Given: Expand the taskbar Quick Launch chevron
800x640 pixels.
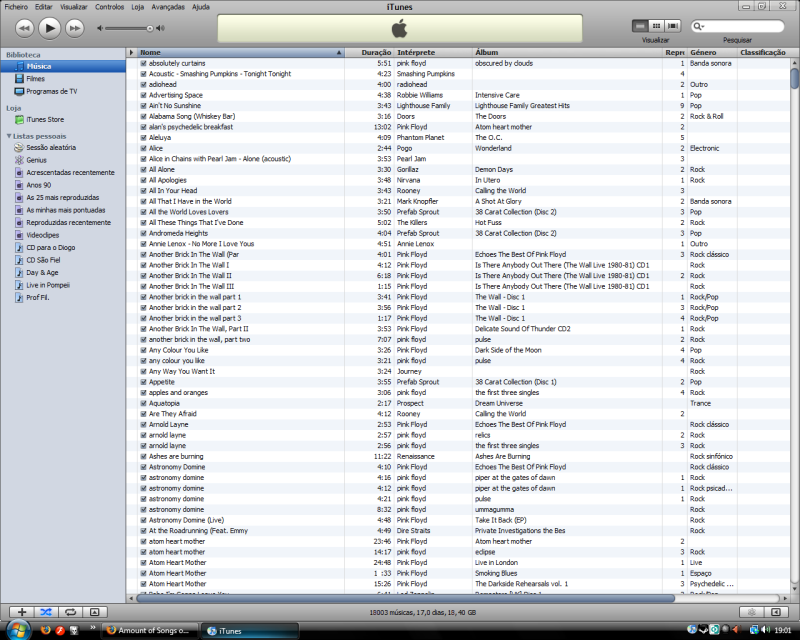Looking at the screenshot, I should click(x=92, y=627).
